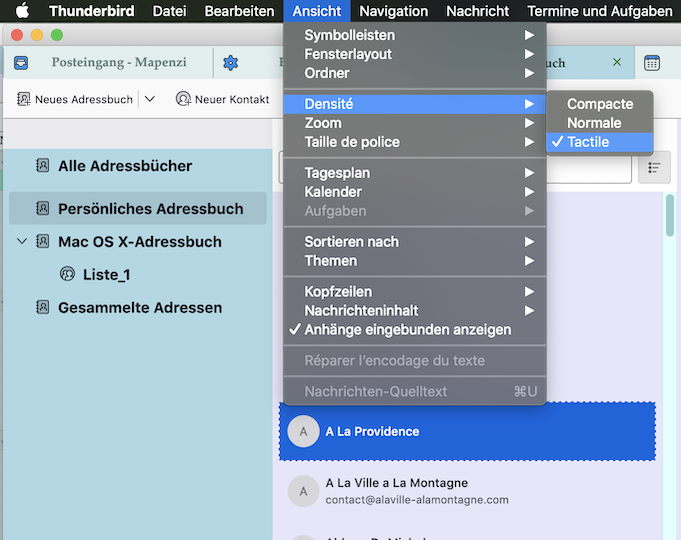The height and width of the screenshot is (540, 681).
Task: Open the Nachricht menu
Action: 477,11
